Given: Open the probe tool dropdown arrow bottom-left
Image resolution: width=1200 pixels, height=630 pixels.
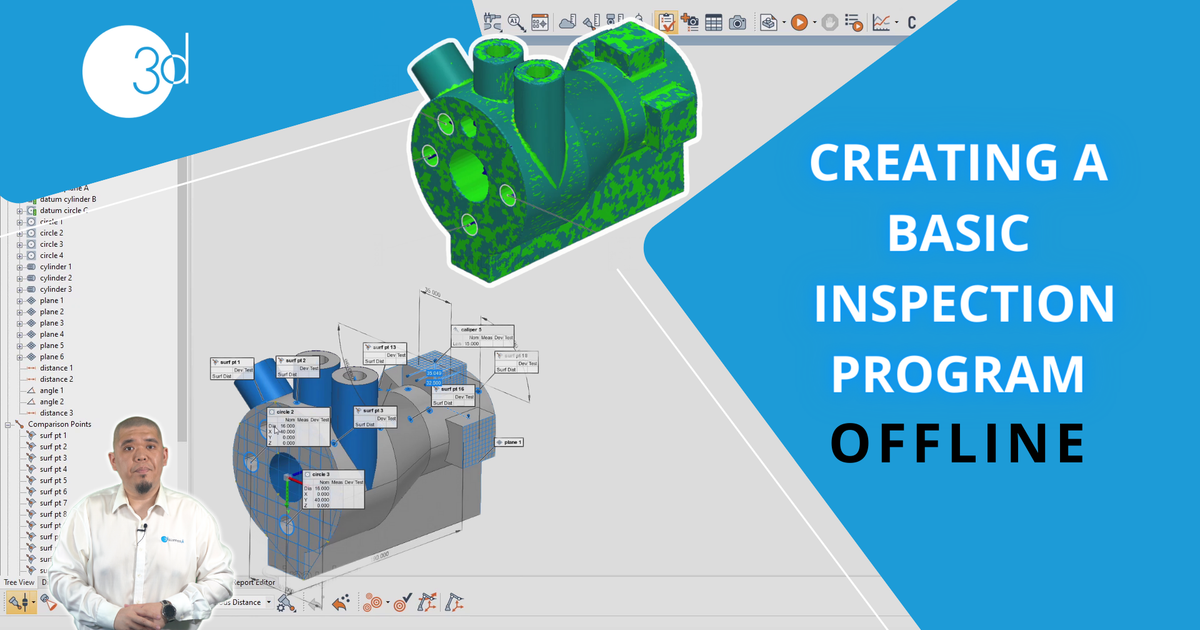Looking at the screenshot, I should [x=34, y=603].
